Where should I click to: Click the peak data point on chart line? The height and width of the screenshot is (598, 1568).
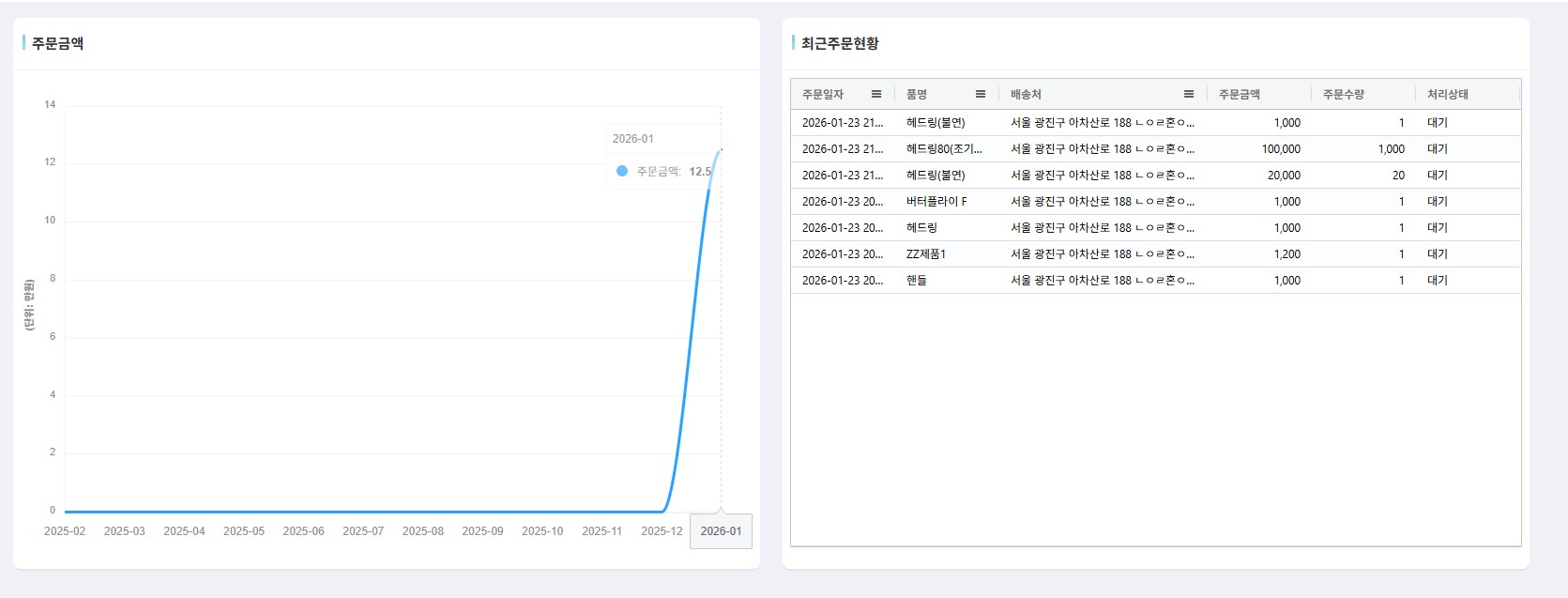(721, 149)
